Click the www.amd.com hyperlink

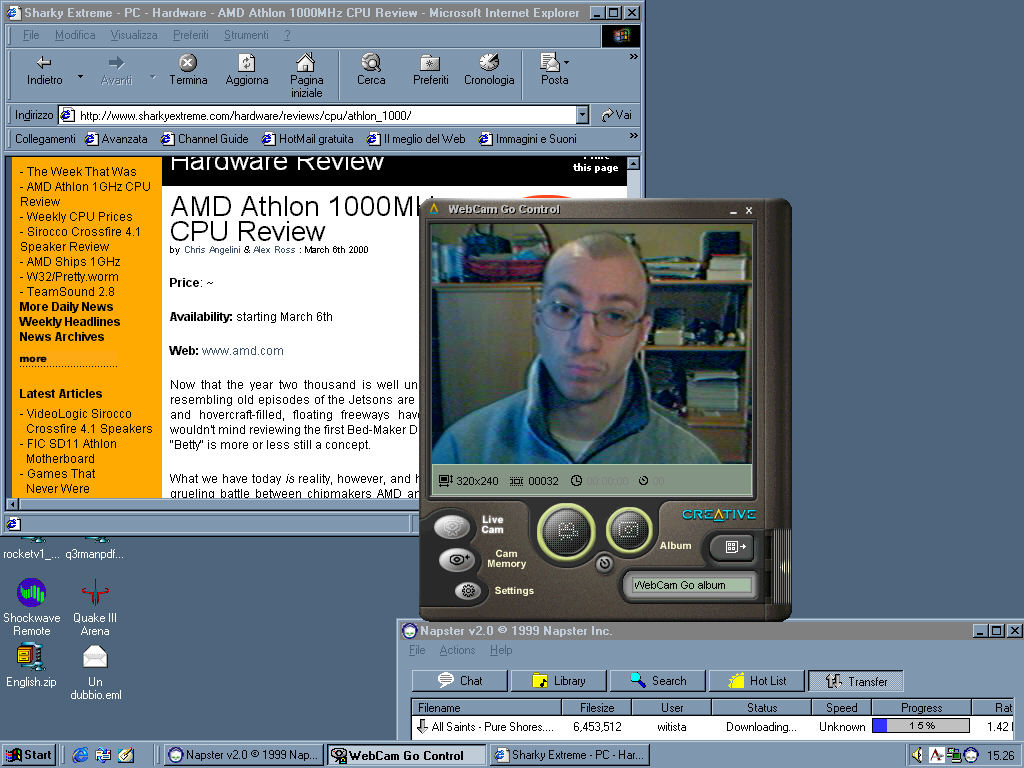pos(242,351)
